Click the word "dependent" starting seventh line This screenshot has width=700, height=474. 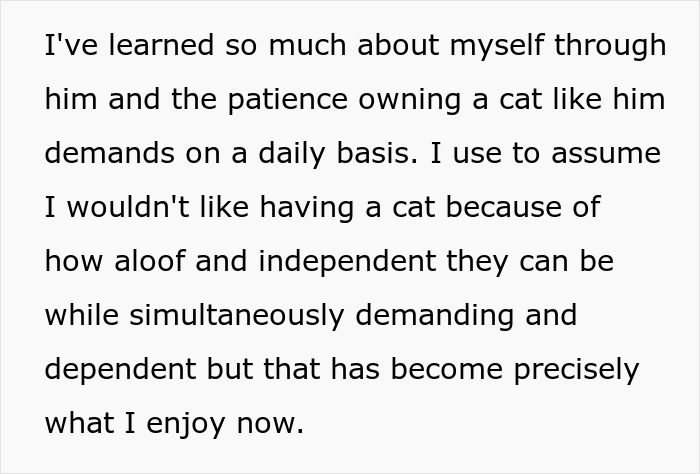[121, 370]
